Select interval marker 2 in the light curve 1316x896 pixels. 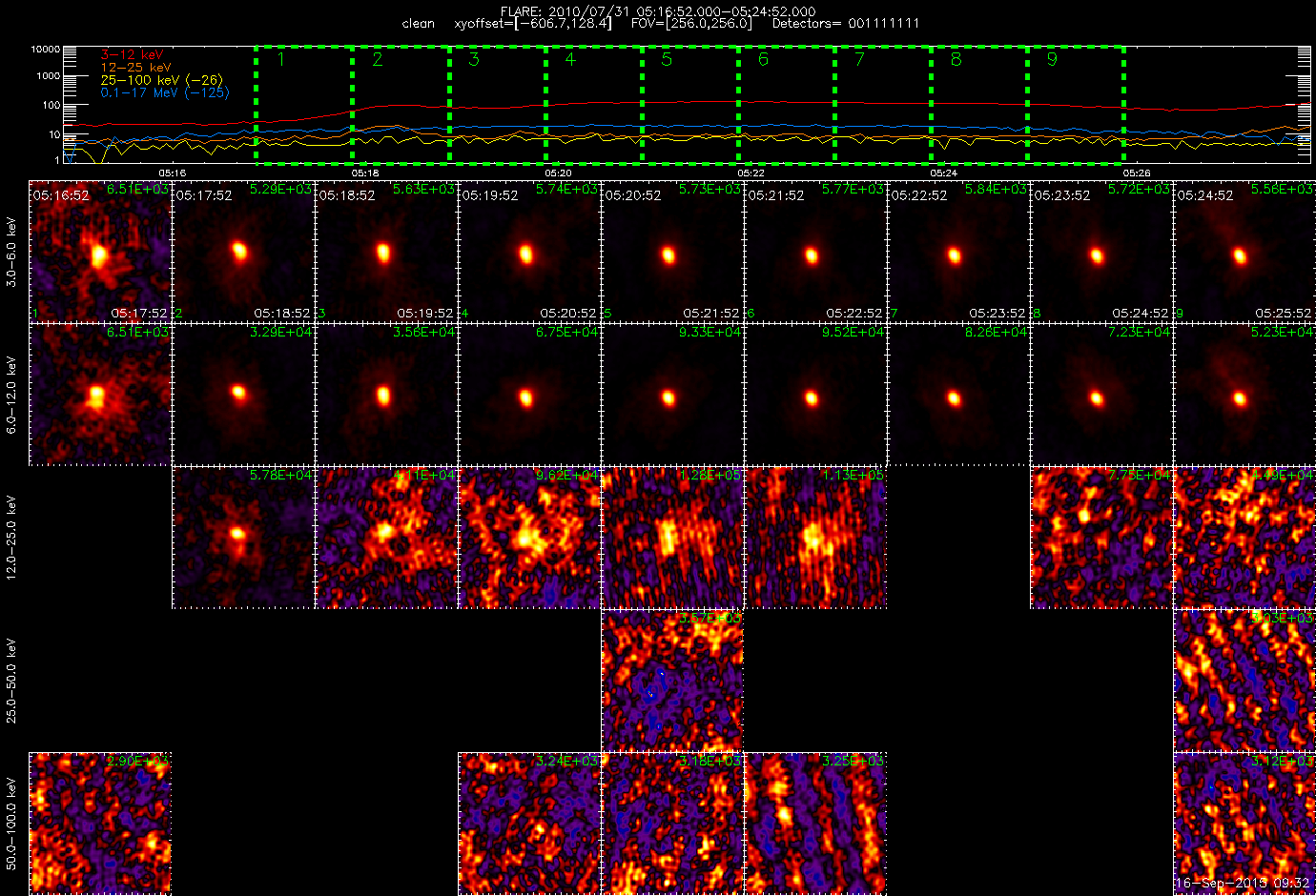(378, 59)
